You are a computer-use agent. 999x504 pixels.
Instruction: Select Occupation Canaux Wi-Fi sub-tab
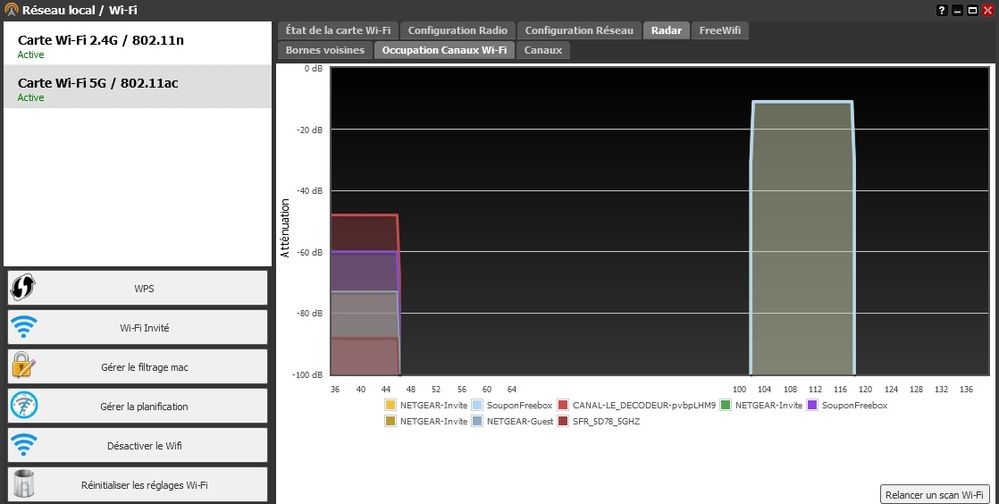[444, 50]
